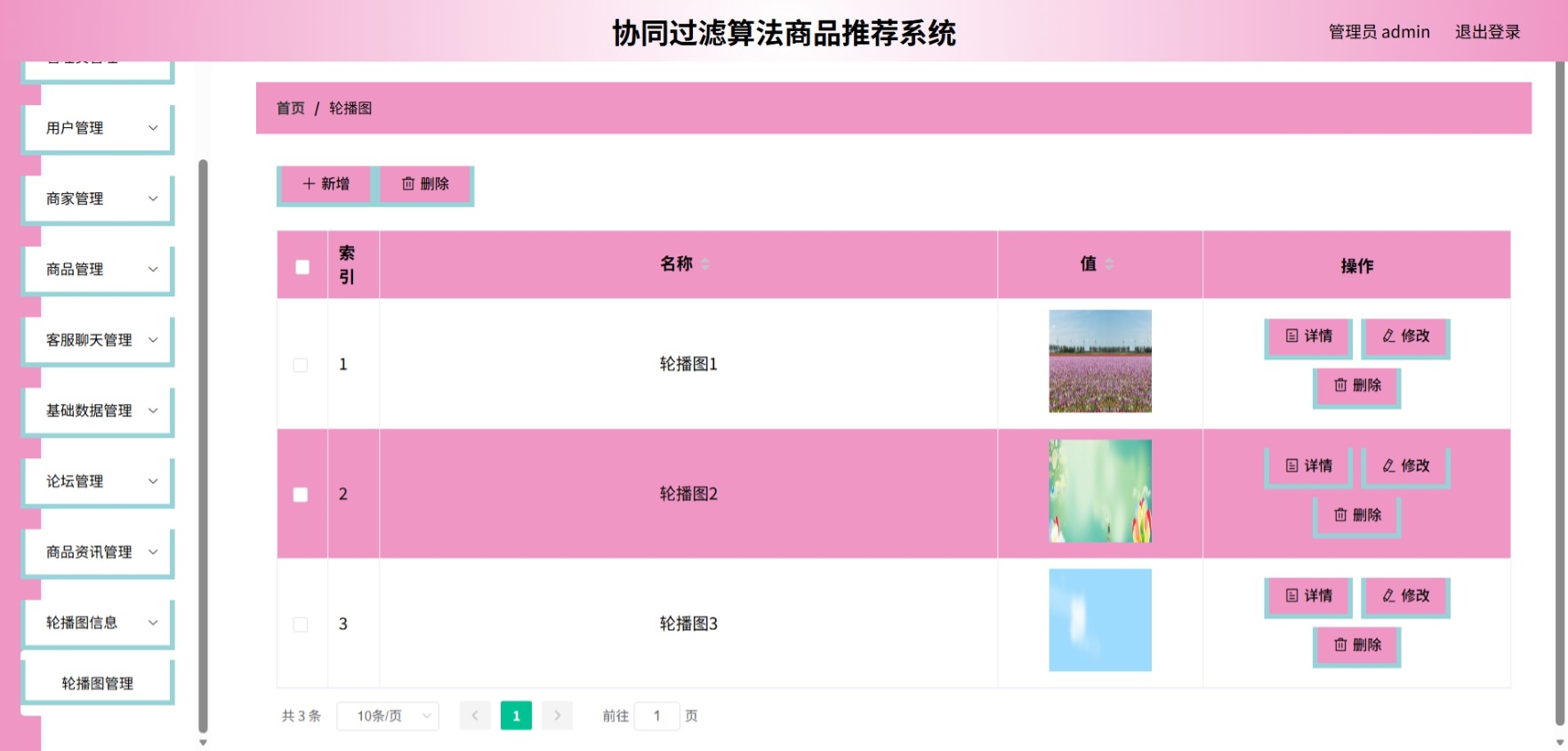The image size is (1568, 751).
Task: Delete the 轮播图3 row
Action: tap(1357, 646)
